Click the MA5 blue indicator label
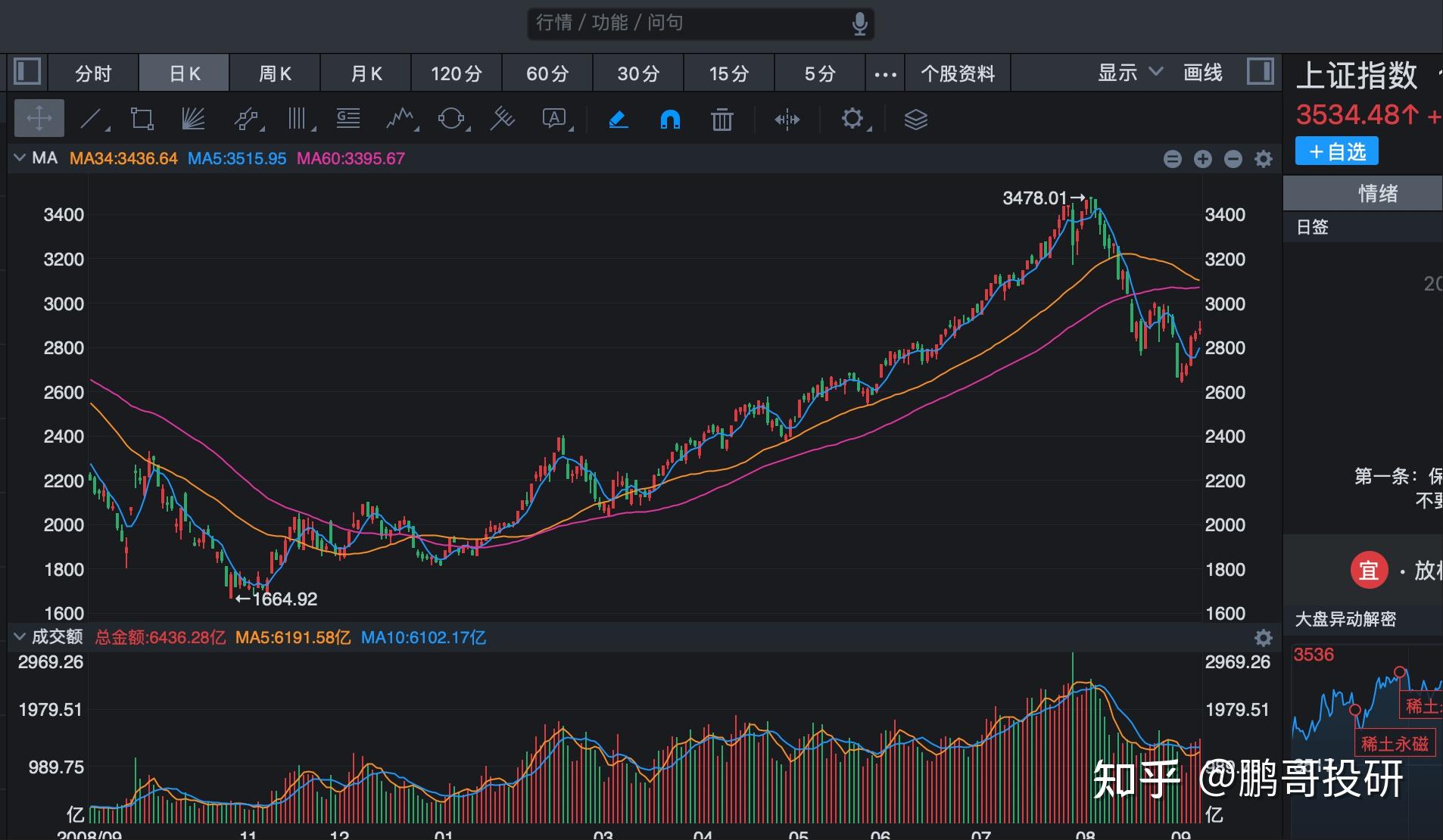The width and height of the screenshot is (1443, 840). click(237, 159)
